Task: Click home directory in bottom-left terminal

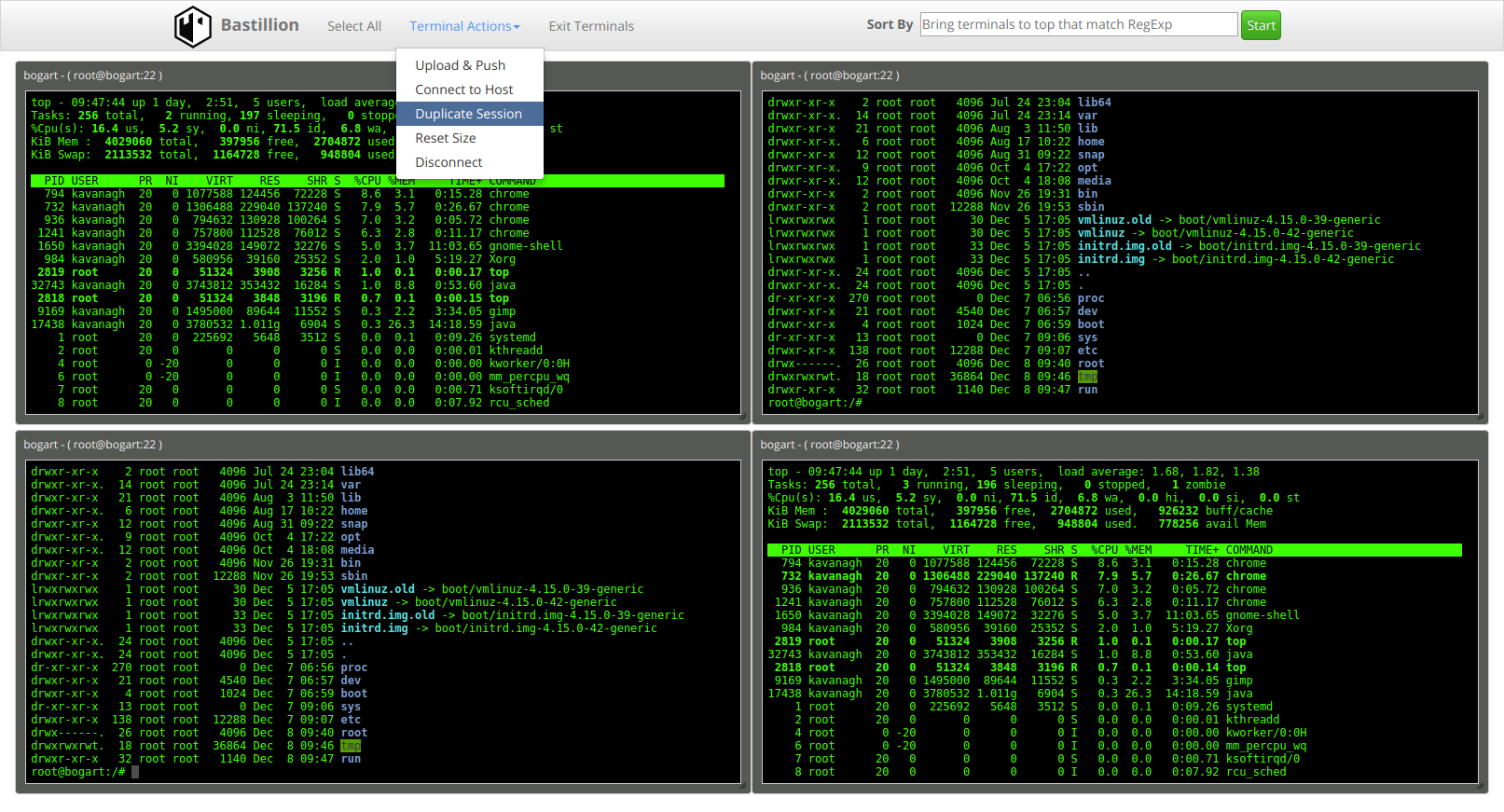Action: pos(354,511)
